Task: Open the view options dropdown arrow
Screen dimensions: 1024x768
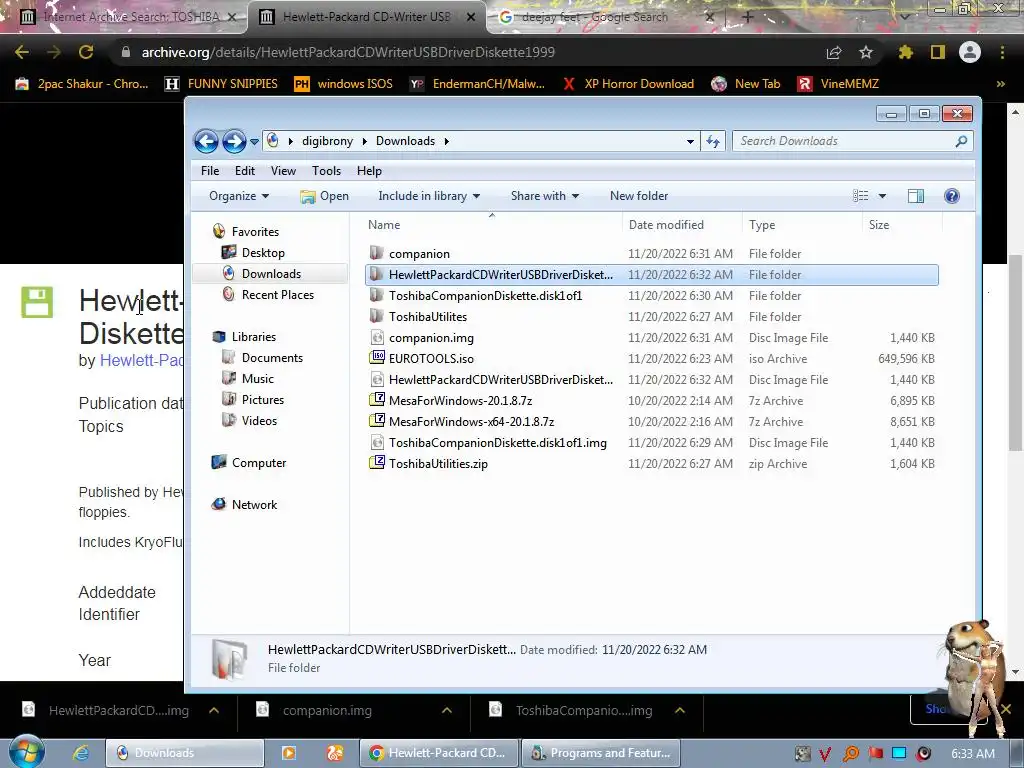Action: click(882, 196)
